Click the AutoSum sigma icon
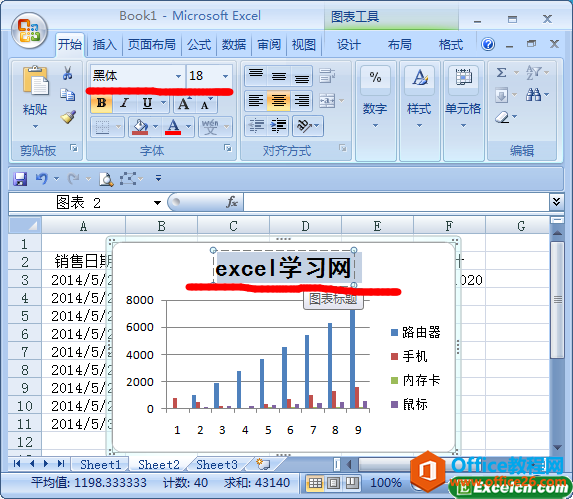Image resolution: width=573 pixels, height=499 pixels. [502, 72]
